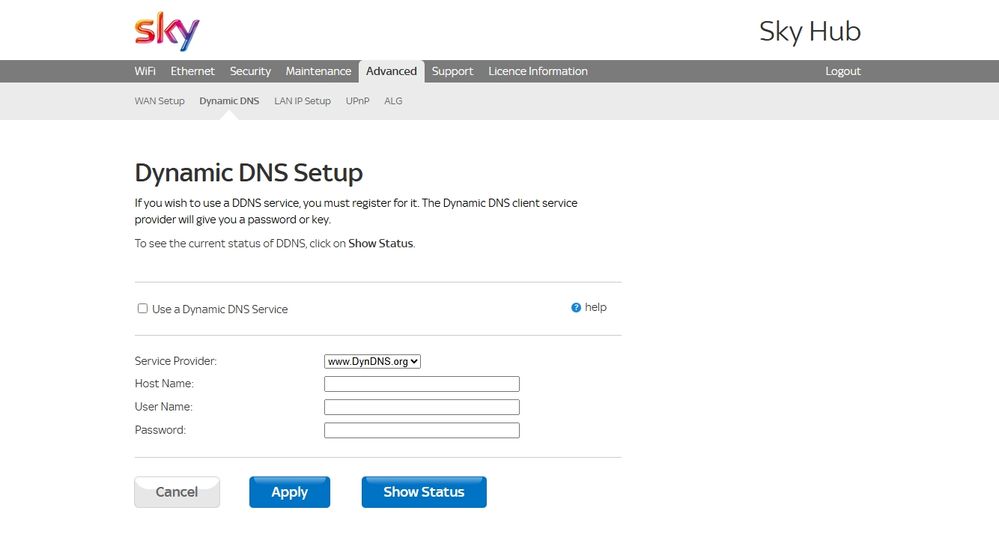Click the Sky logo
The image size is (999, 544).
point(167,31)
